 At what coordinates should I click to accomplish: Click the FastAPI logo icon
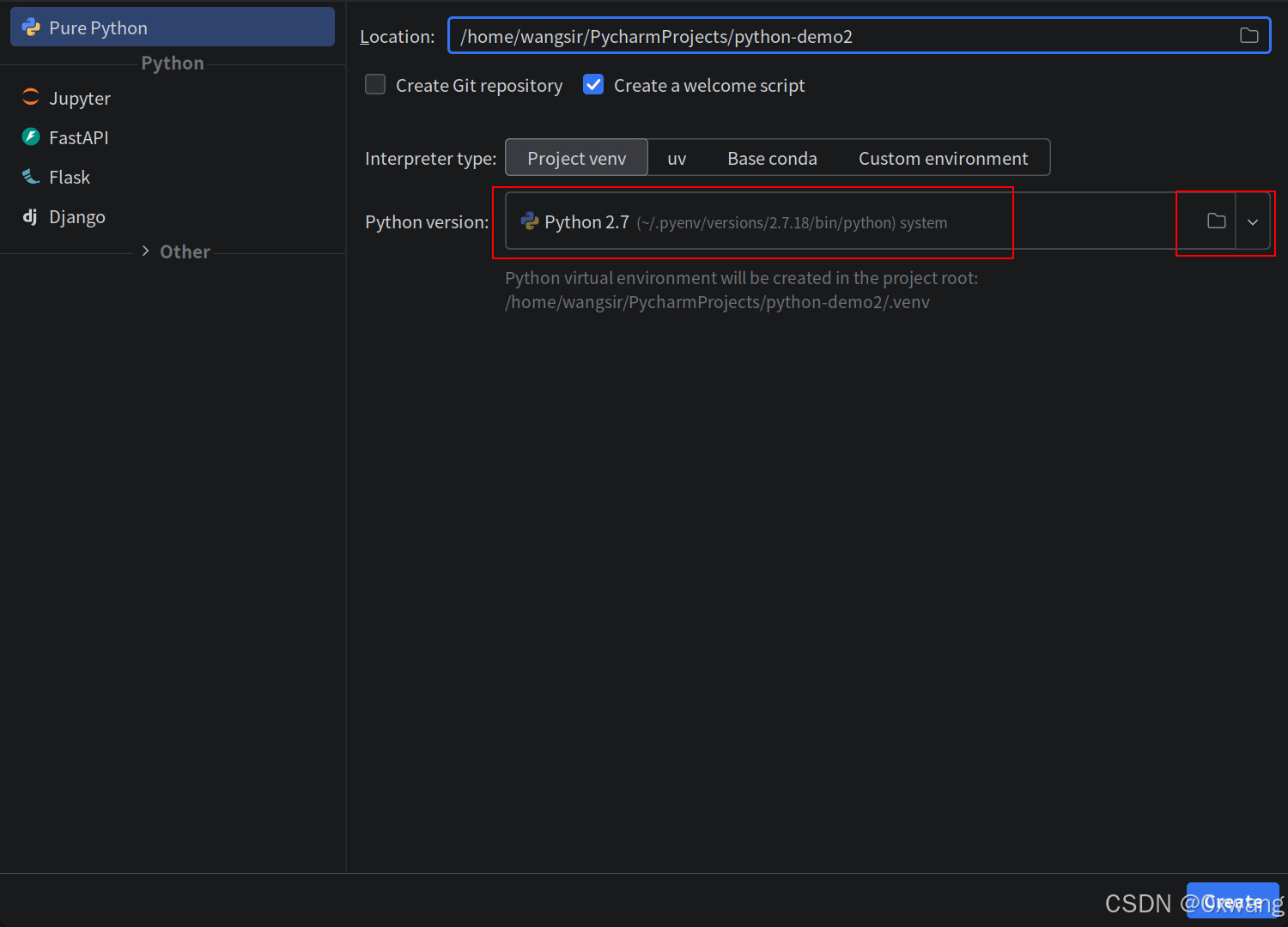pos(31,136)
